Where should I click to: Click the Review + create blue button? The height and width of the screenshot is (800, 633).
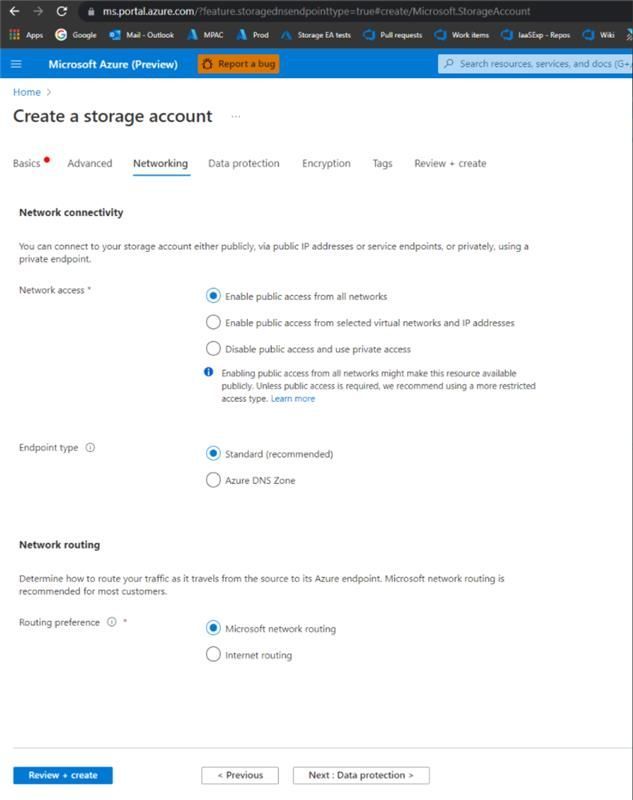click(63, 775)
